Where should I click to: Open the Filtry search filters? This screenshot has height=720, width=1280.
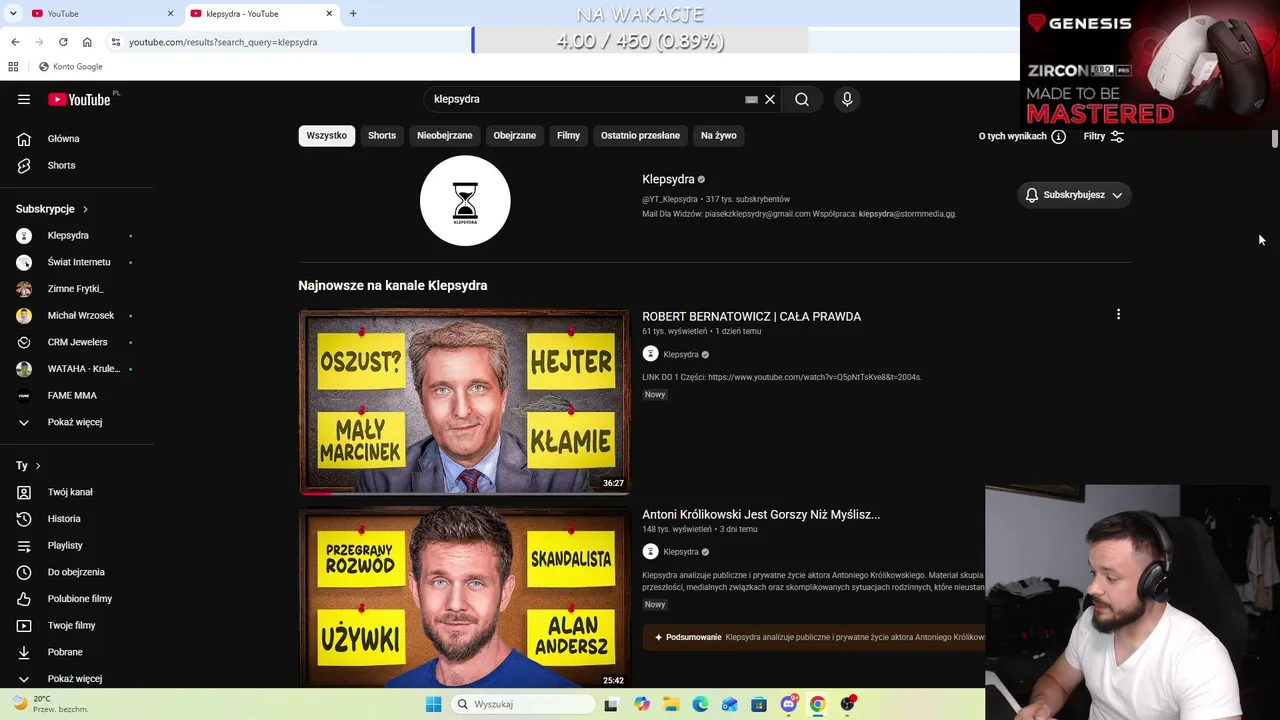pos(1104,136)
